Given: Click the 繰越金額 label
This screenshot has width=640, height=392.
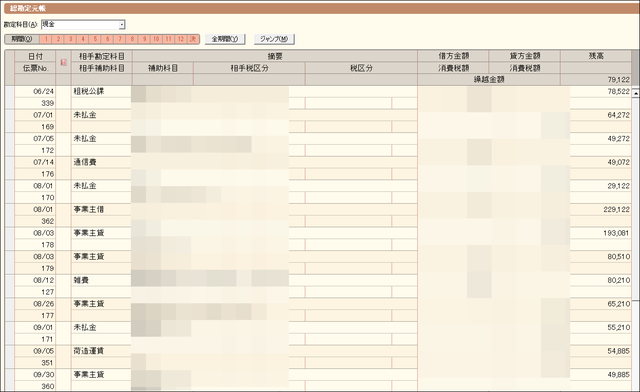Looking at the screenshot, I should click(489, 80).
